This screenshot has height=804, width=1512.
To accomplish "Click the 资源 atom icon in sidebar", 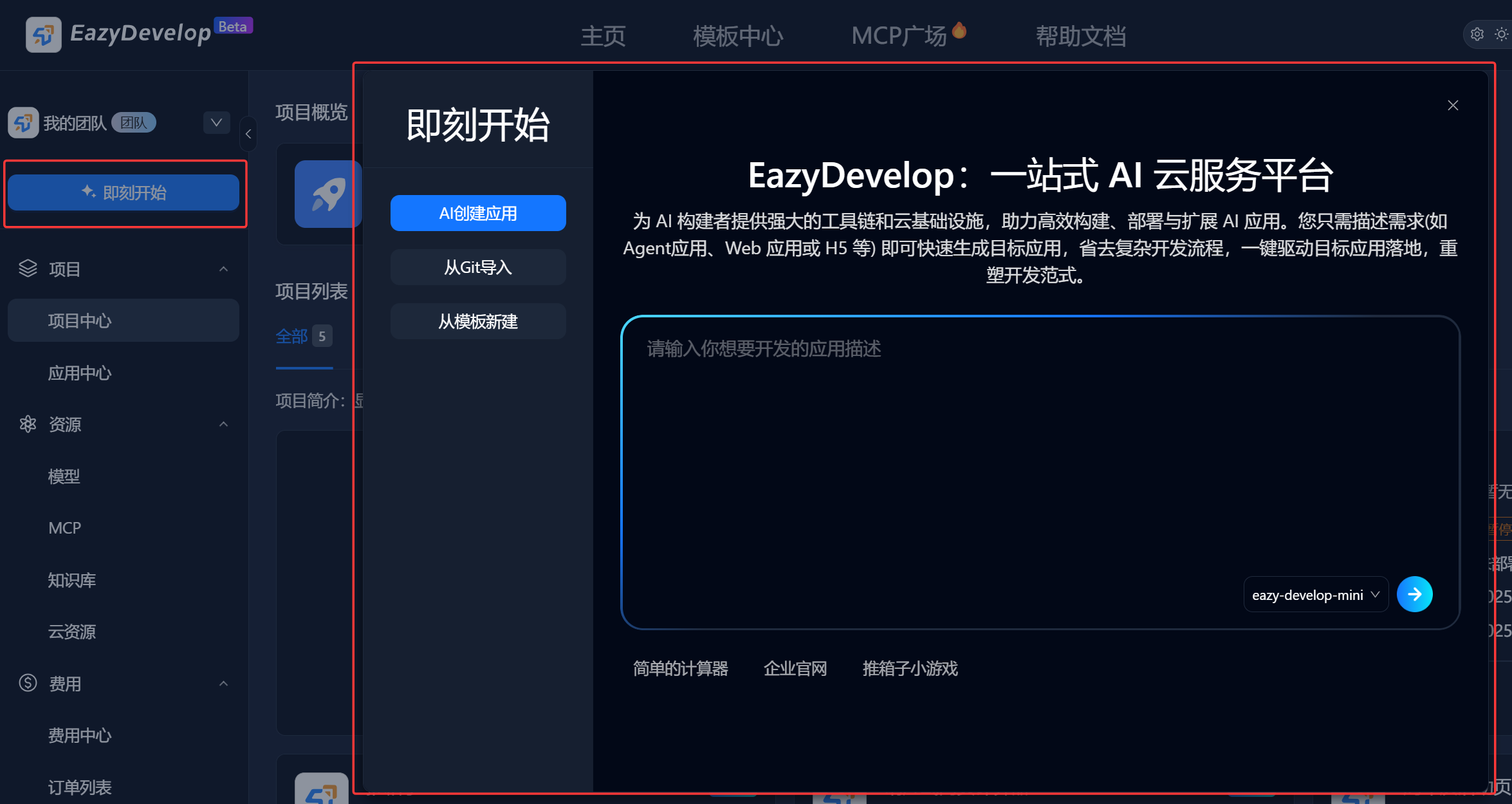I will pyautogui.click(x=28, y=424).
